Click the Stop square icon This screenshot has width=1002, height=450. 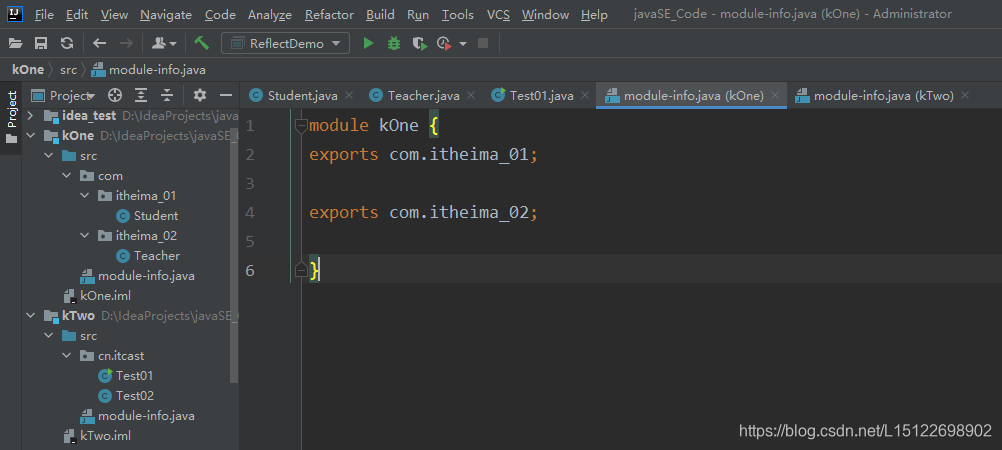pos(483,43)
